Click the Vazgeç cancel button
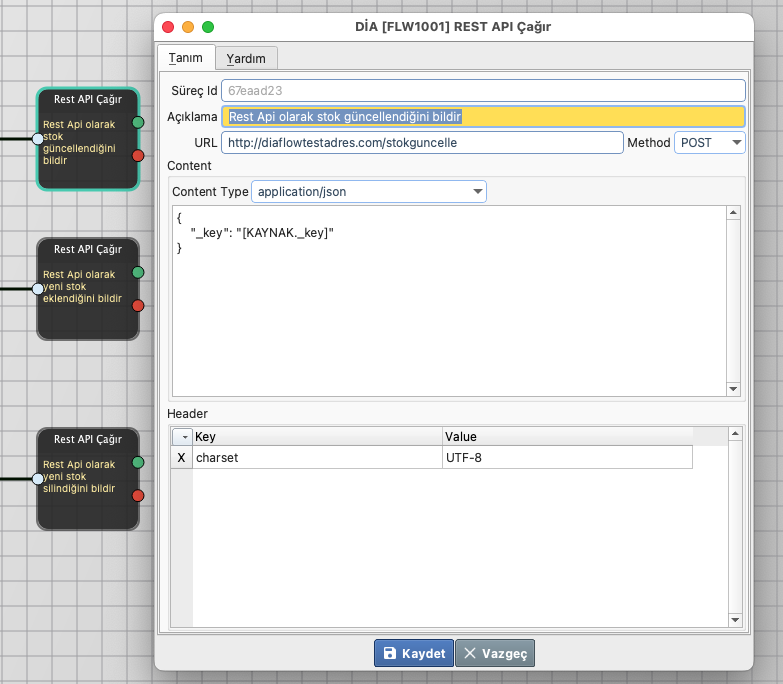The width and height of the screenshot is (783, 684). pos(496,653)
